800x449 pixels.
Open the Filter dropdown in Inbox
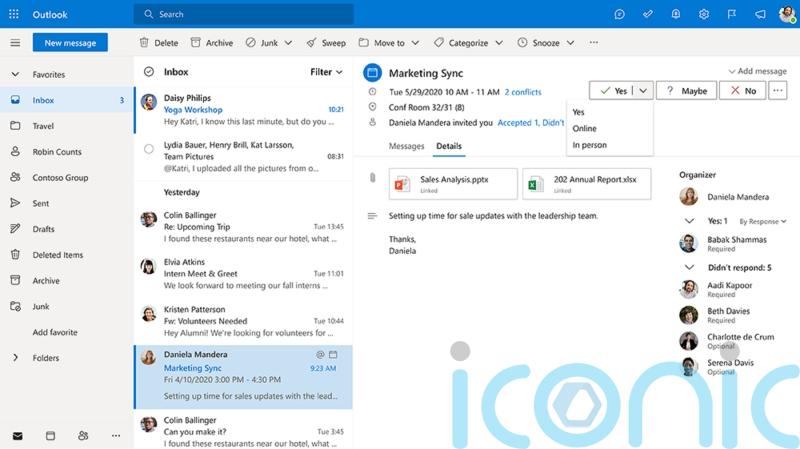(x=327, y=72)
